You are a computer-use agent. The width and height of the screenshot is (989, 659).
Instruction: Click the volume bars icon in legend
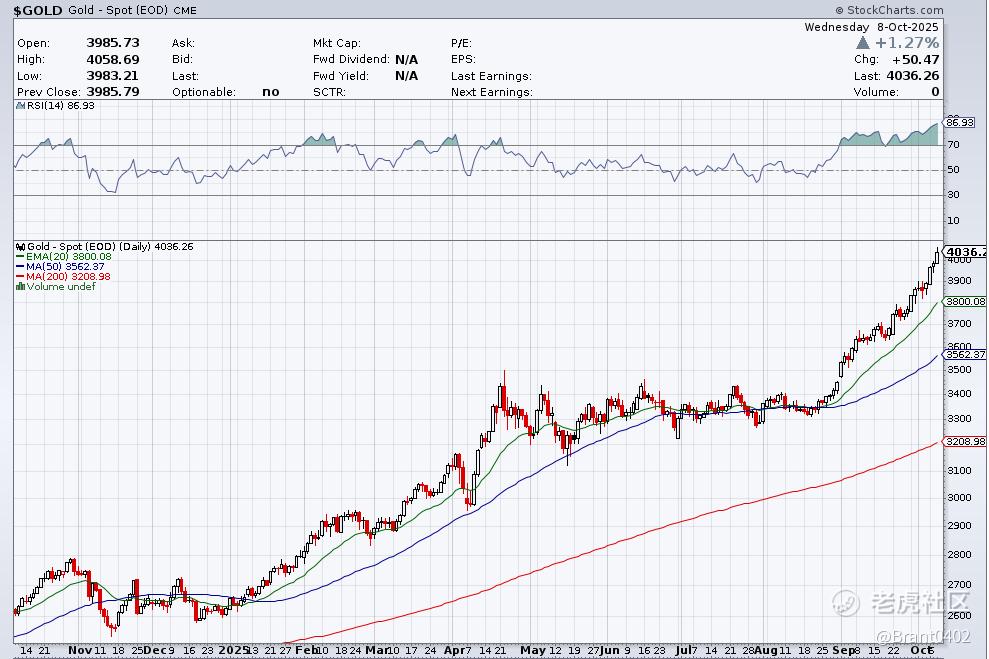(20, 287)
